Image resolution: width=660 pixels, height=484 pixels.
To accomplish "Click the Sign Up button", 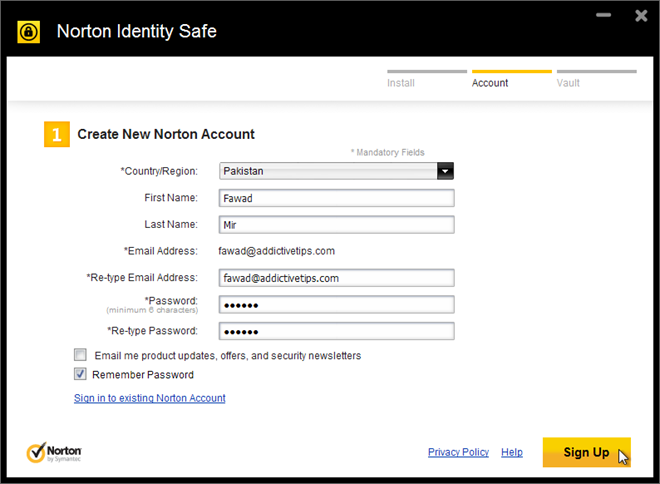I will click(586, 452).
